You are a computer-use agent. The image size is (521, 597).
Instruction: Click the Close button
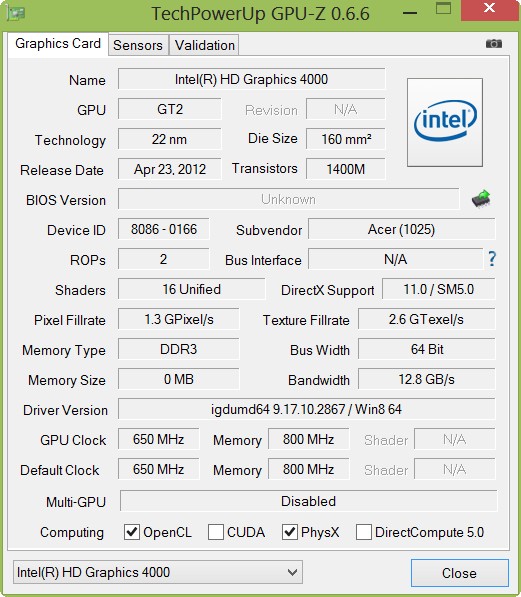(460, 573)
